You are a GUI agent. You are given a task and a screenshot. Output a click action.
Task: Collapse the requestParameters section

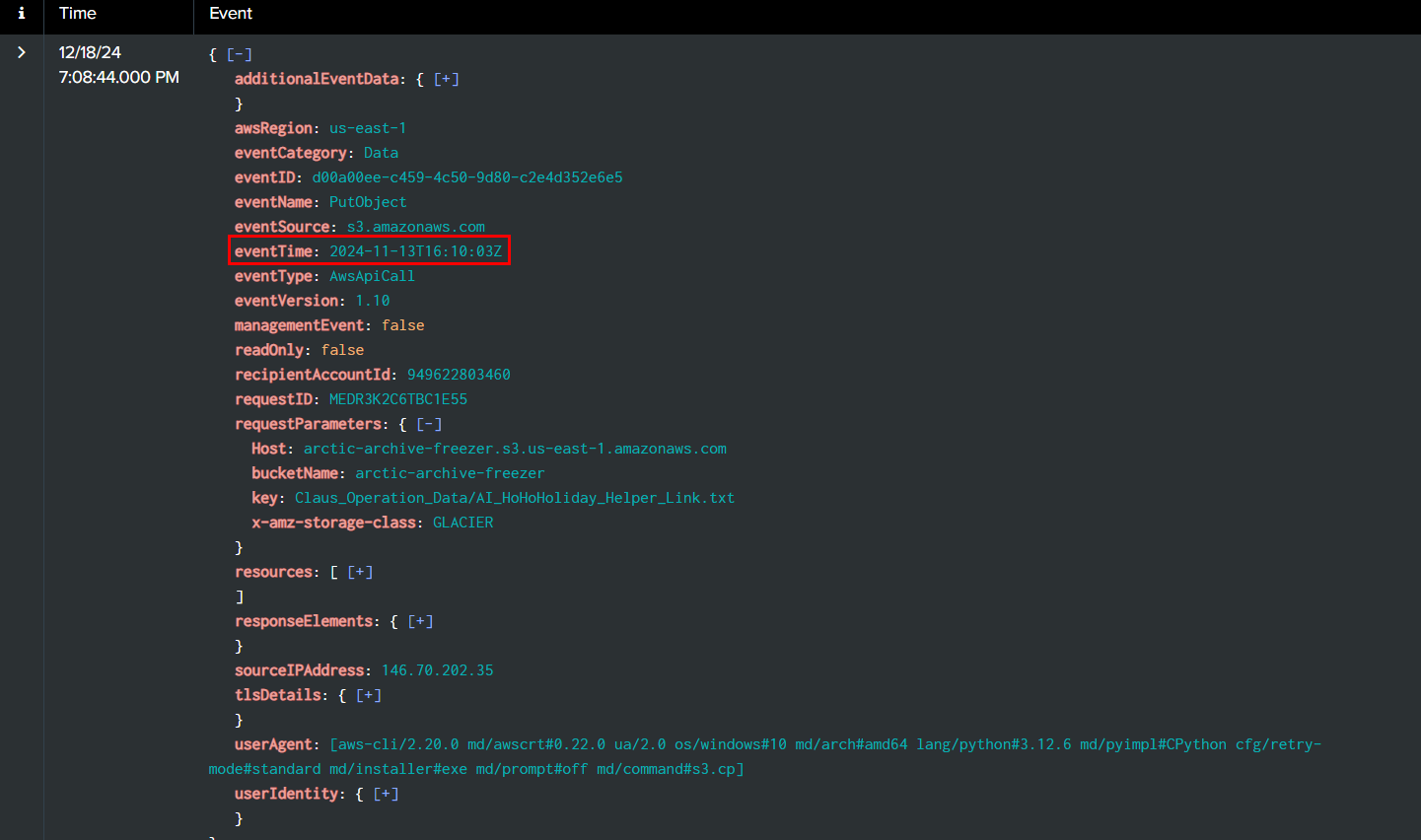click(x=429, y=424)
